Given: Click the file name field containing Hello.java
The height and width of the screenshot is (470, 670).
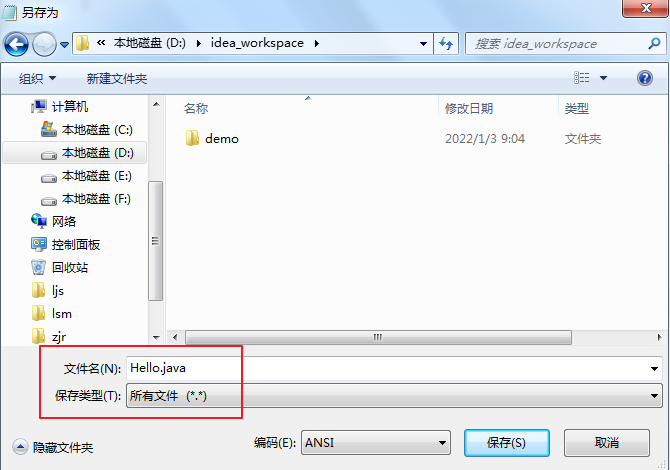Looking at the screenshot, I should coord(394,368).
